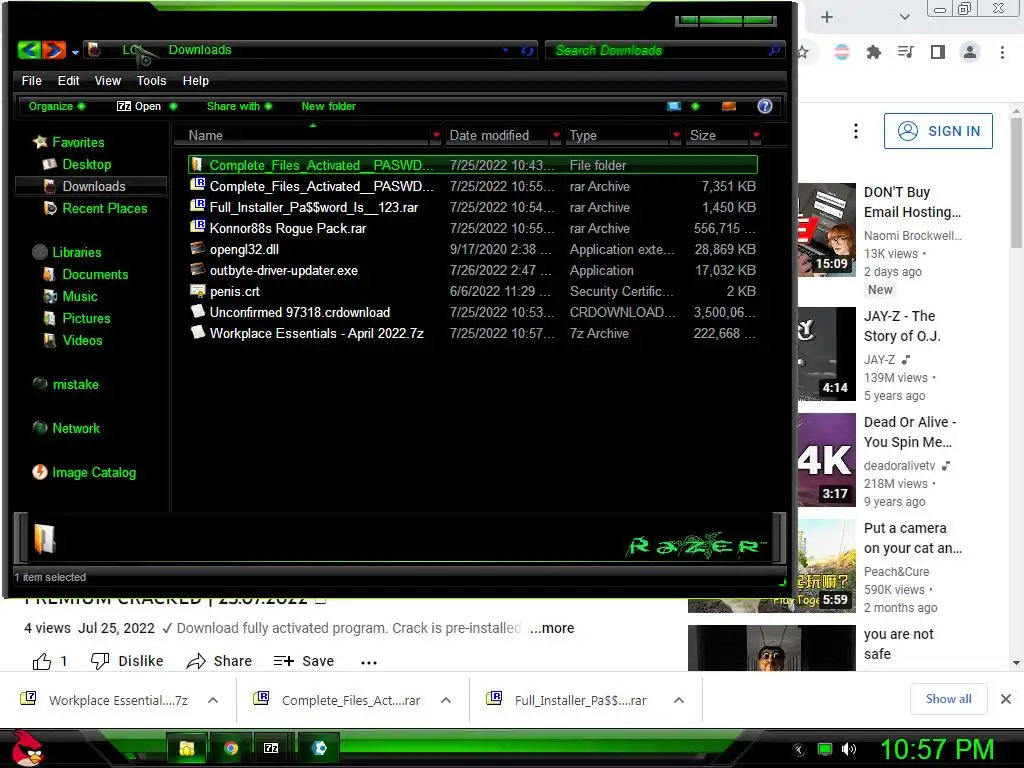The height and width of the screenshot is (768, 1024).
Task: Open YouTube settings three-dot menu
Action: click(856, 131)
